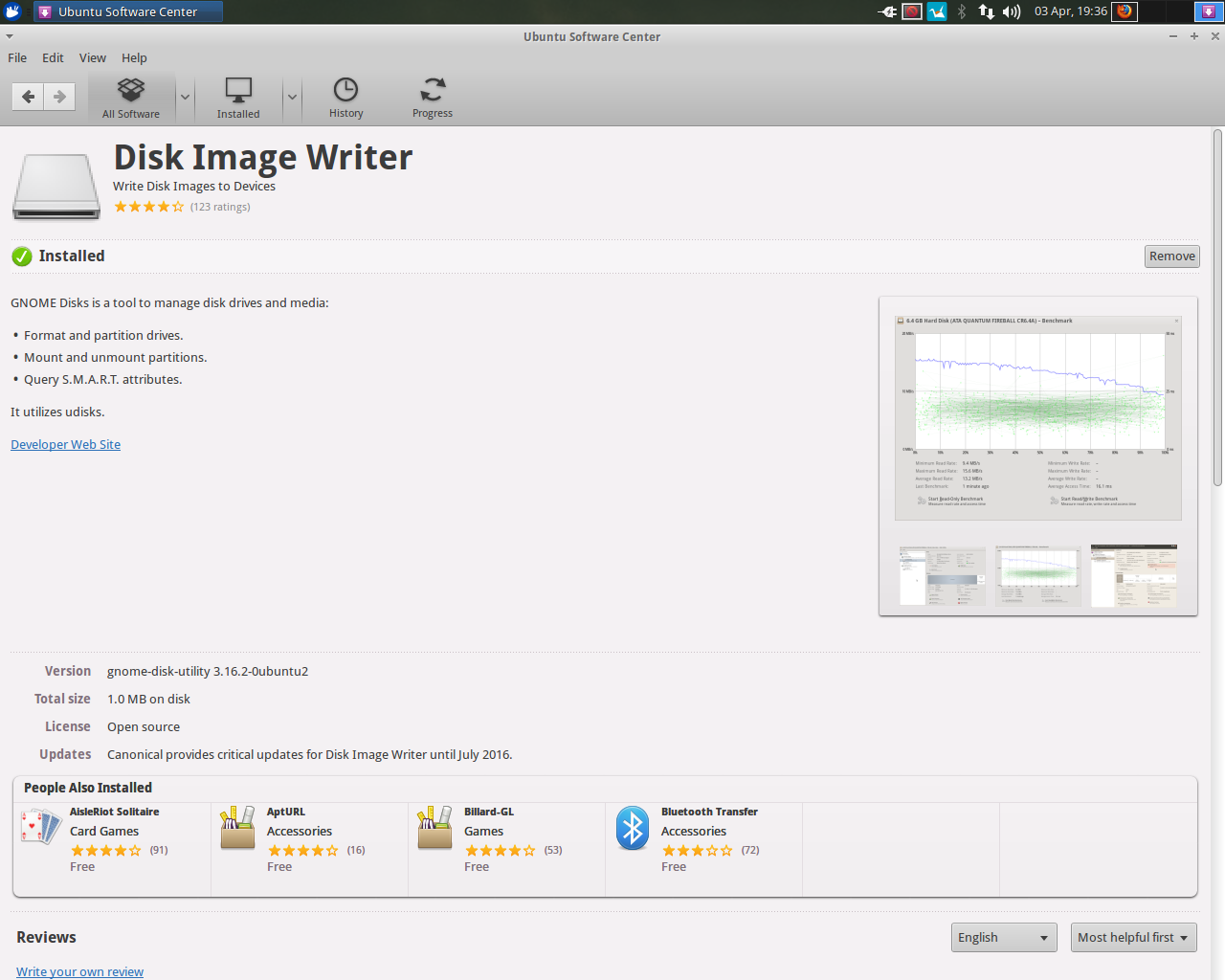Click the Bluetooth tray icon

962,11
